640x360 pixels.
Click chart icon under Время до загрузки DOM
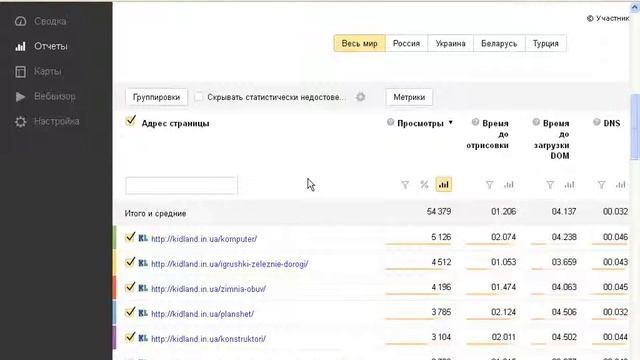pos(569,185)
